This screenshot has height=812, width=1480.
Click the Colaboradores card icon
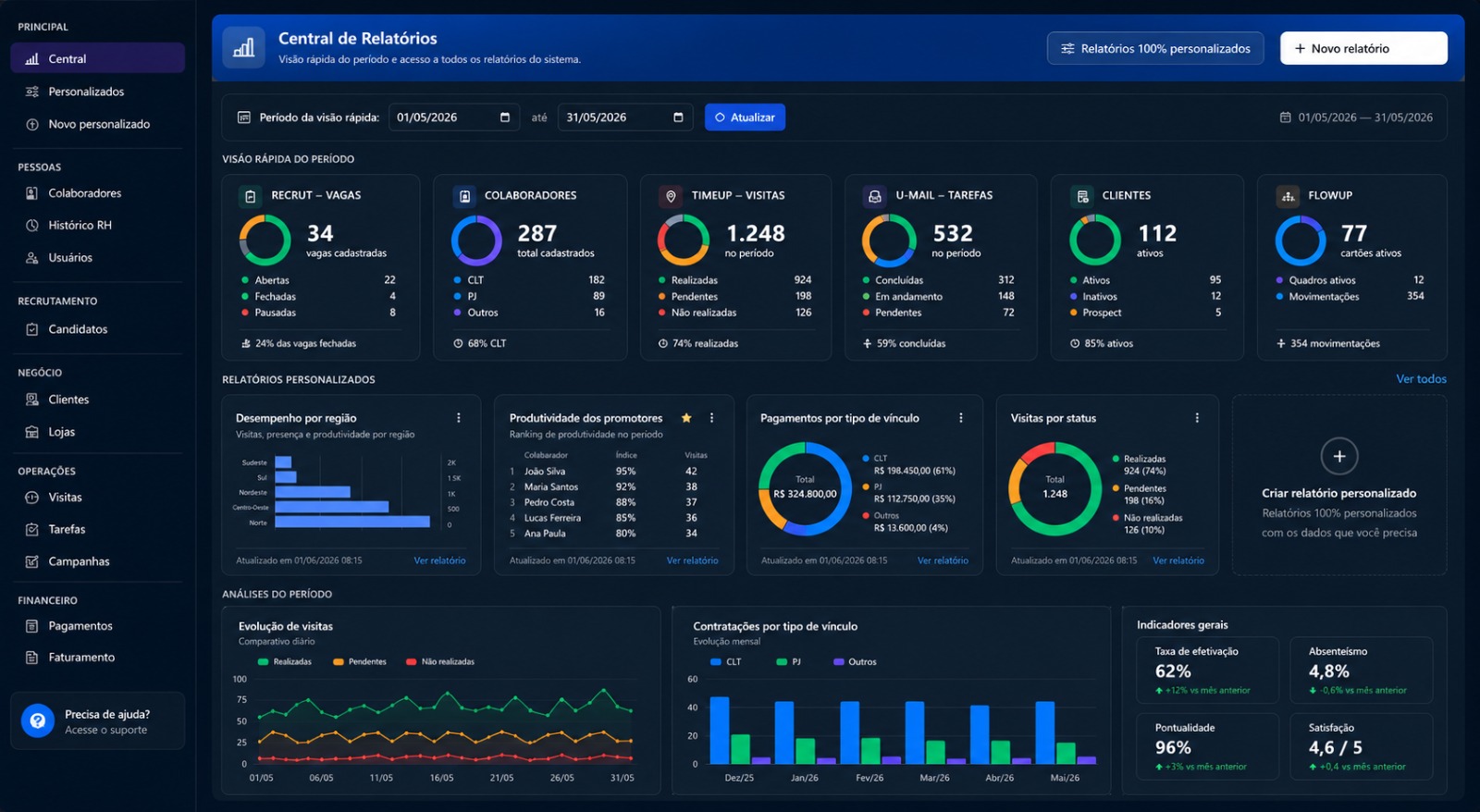point(464,196)
